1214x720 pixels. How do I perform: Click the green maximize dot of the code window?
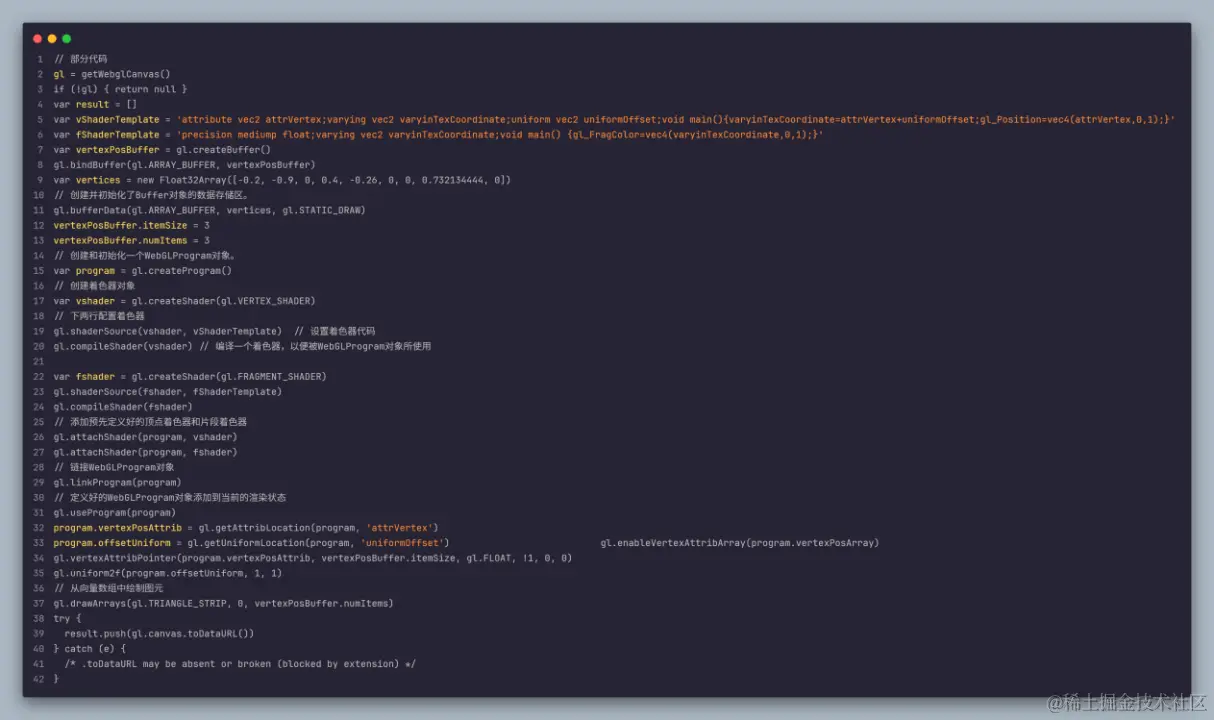67,39
